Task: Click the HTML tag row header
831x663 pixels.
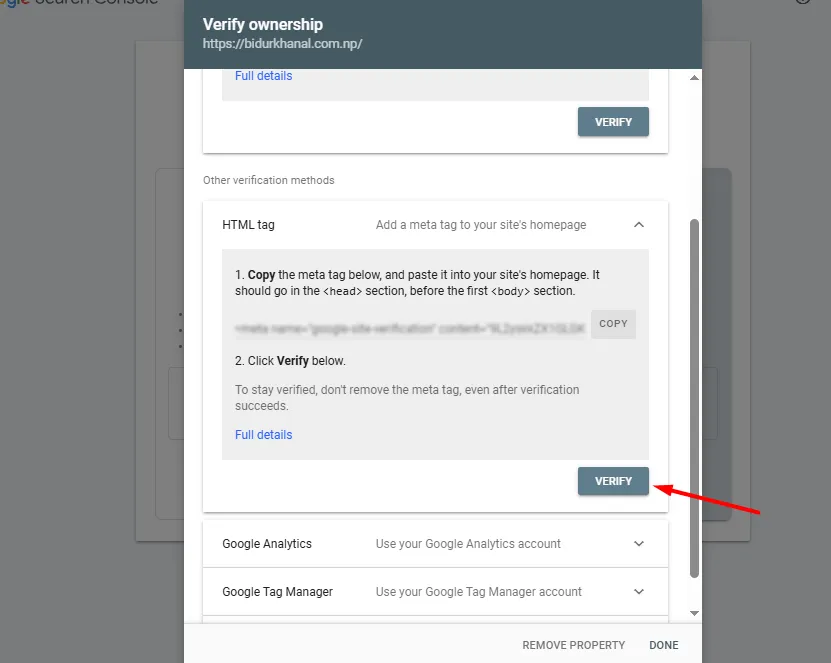Action: 247,225
